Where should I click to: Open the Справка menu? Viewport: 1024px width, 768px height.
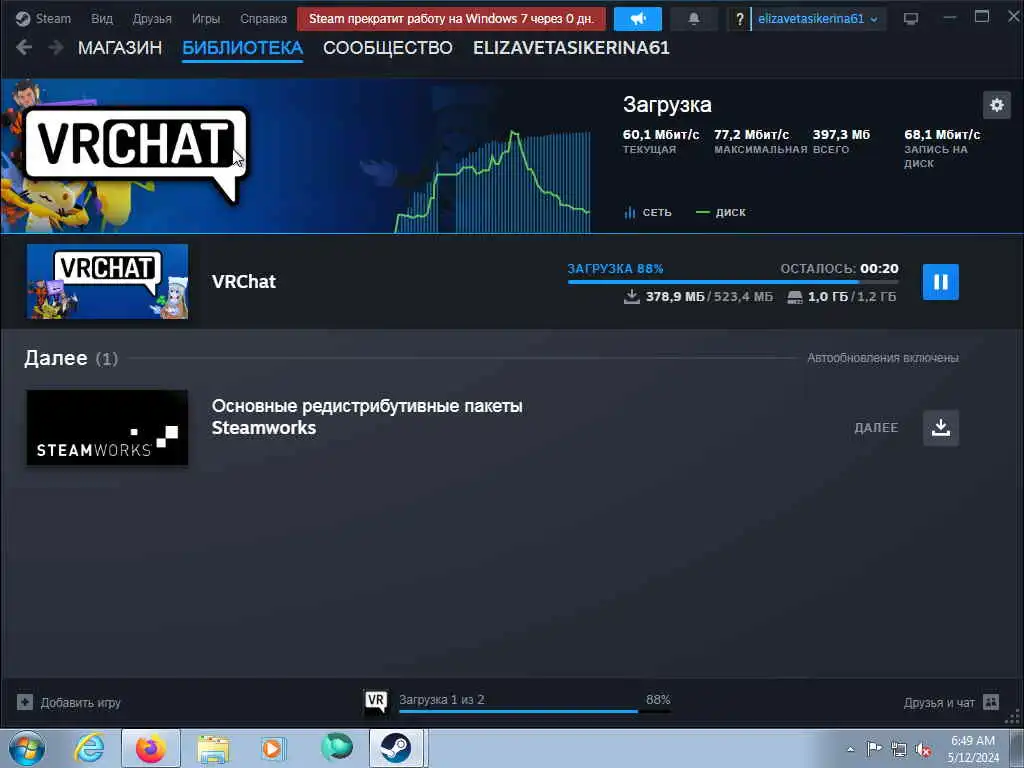(x=263, y=18)
